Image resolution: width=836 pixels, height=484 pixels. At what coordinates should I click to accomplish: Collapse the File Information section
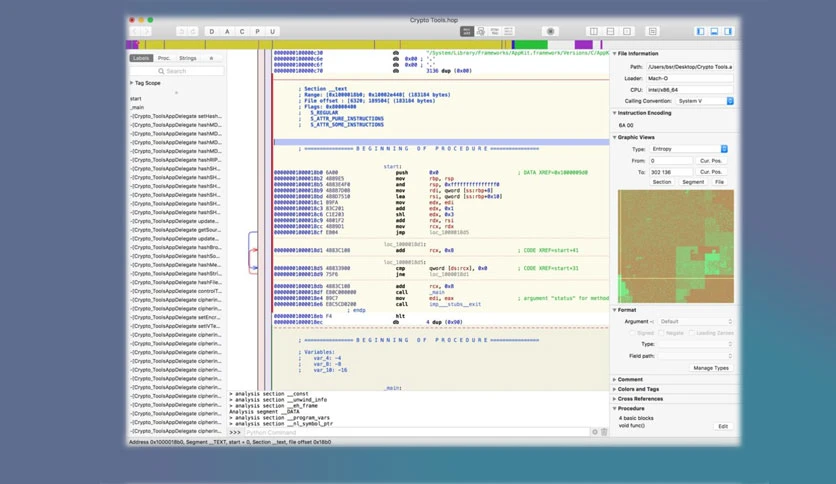[x=614, y=54]
